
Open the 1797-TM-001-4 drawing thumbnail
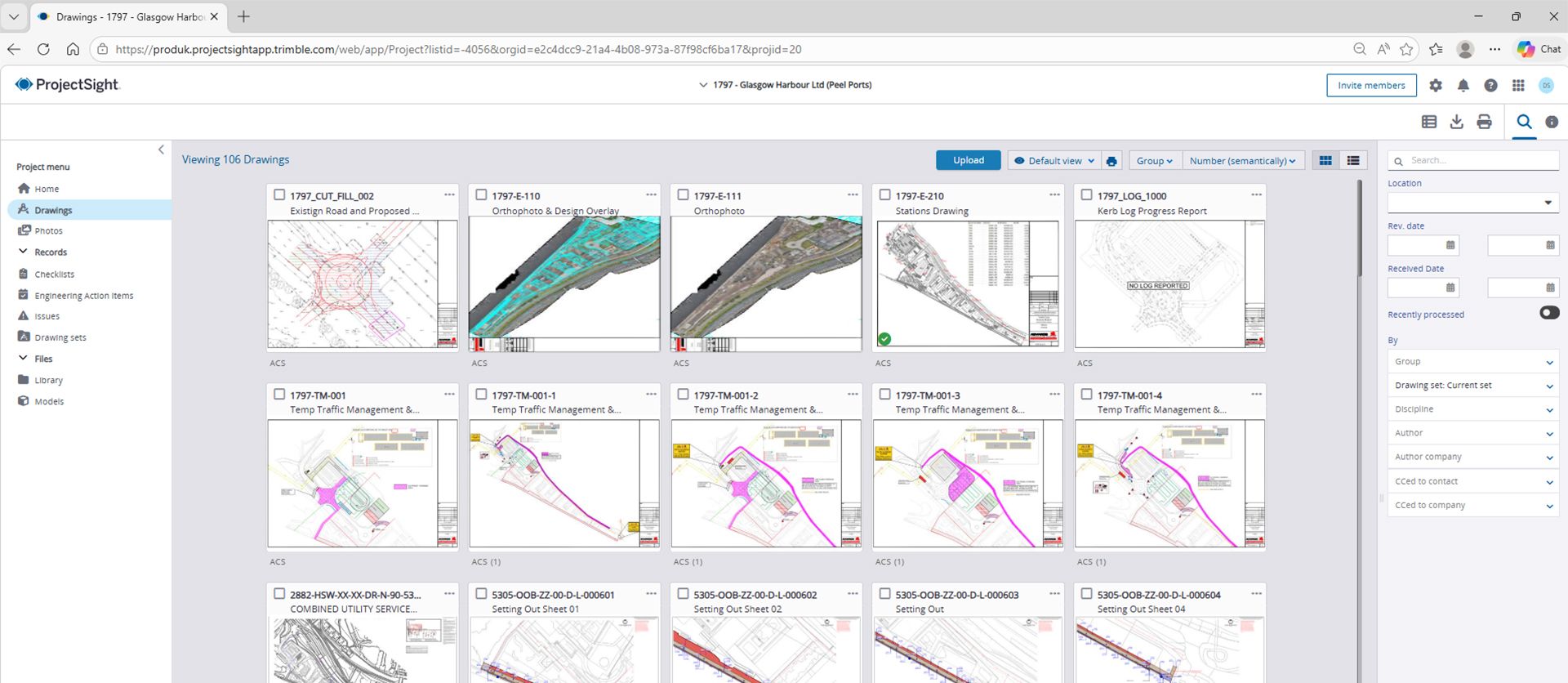[x=1169, y=483]
